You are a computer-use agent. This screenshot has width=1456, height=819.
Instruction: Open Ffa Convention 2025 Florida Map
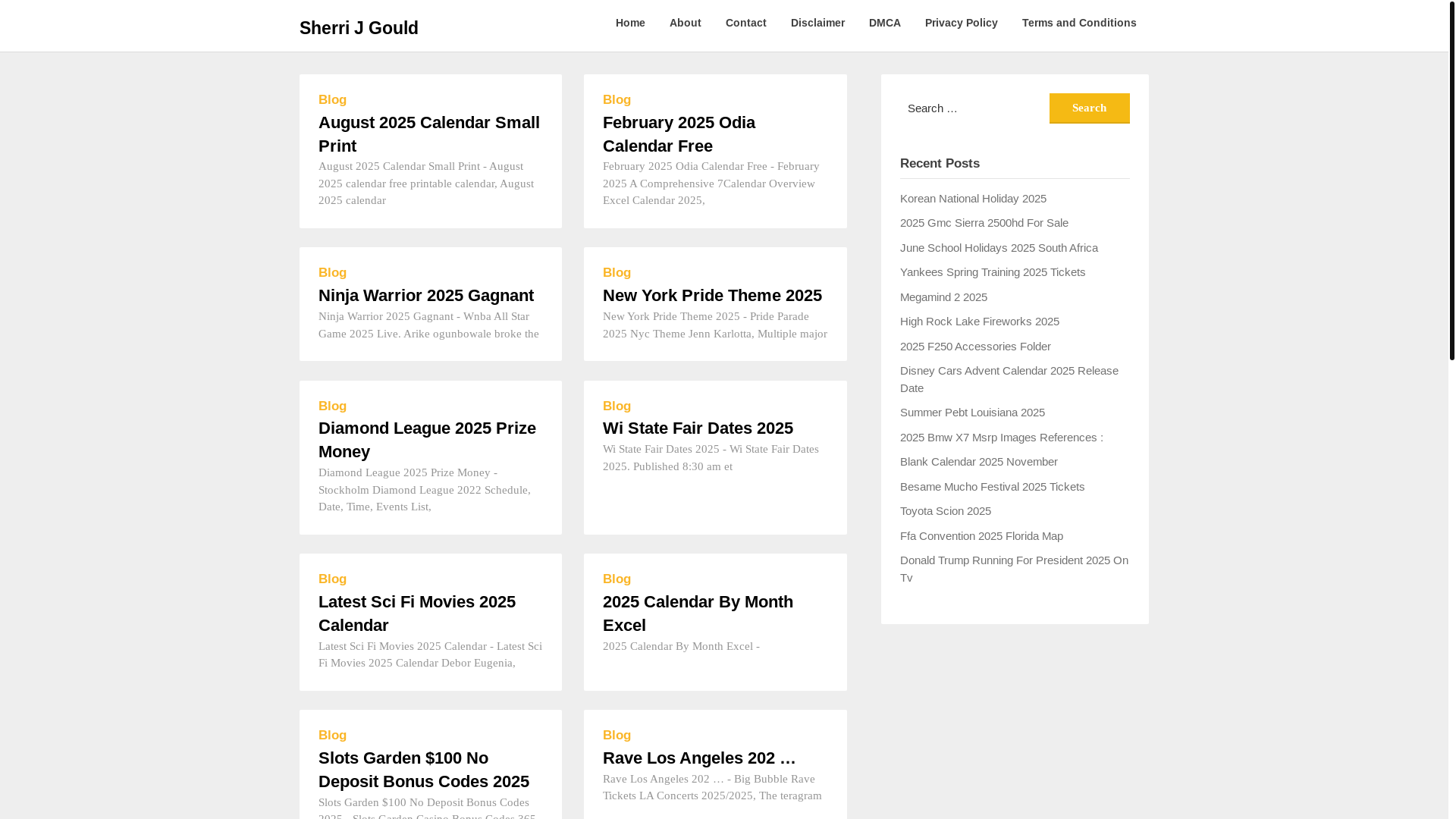pos(981,536)
